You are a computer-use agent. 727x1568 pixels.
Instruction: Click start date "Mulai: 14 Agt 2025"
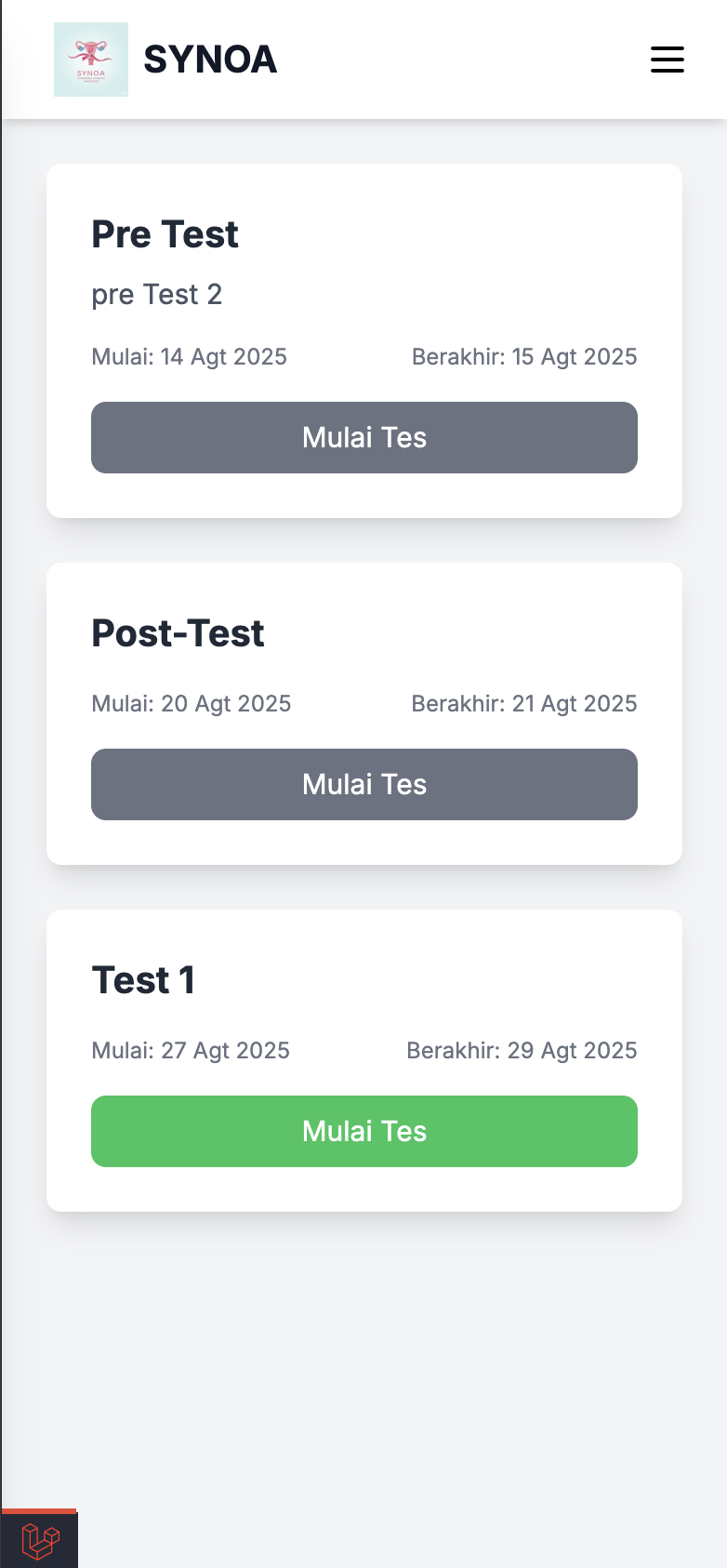click(x=189, y=357)
